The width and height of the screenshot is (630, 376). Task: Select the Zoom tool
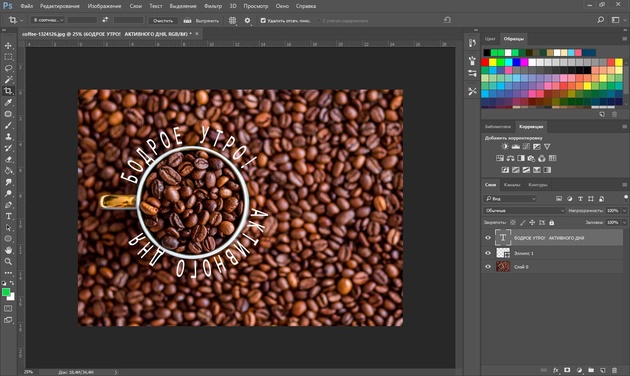pyautogui.click(x=8, y=262)
